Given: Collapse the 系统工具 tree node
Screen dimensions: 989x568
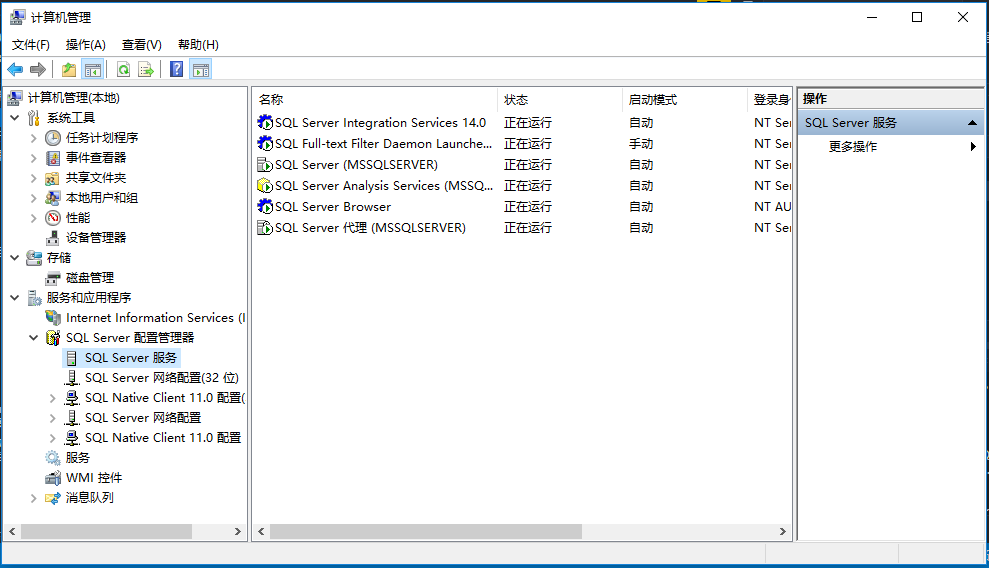Looking at the screenshot, I should pos(15,117).
